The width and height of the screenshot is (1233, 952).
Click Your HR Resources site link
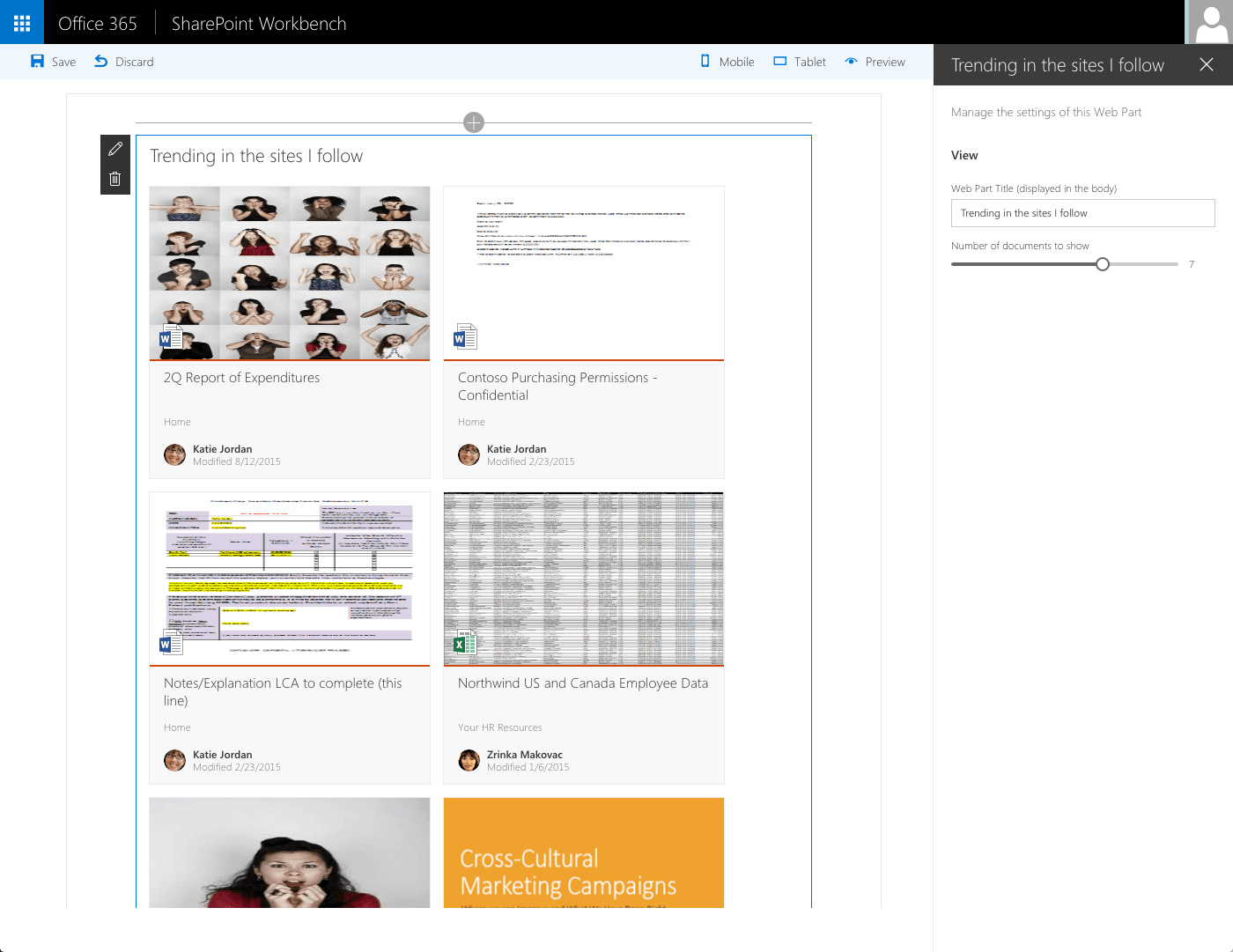coord(499,727)
